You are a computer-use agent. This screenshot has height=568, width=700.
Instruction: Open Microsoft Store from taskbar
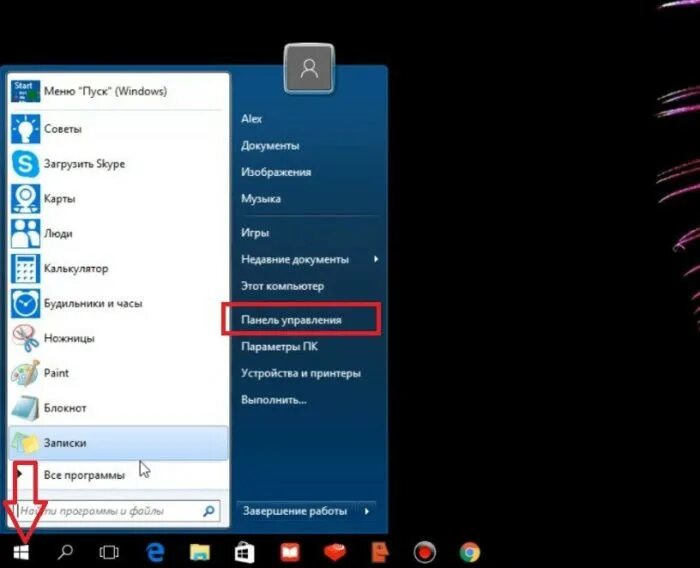244,552
